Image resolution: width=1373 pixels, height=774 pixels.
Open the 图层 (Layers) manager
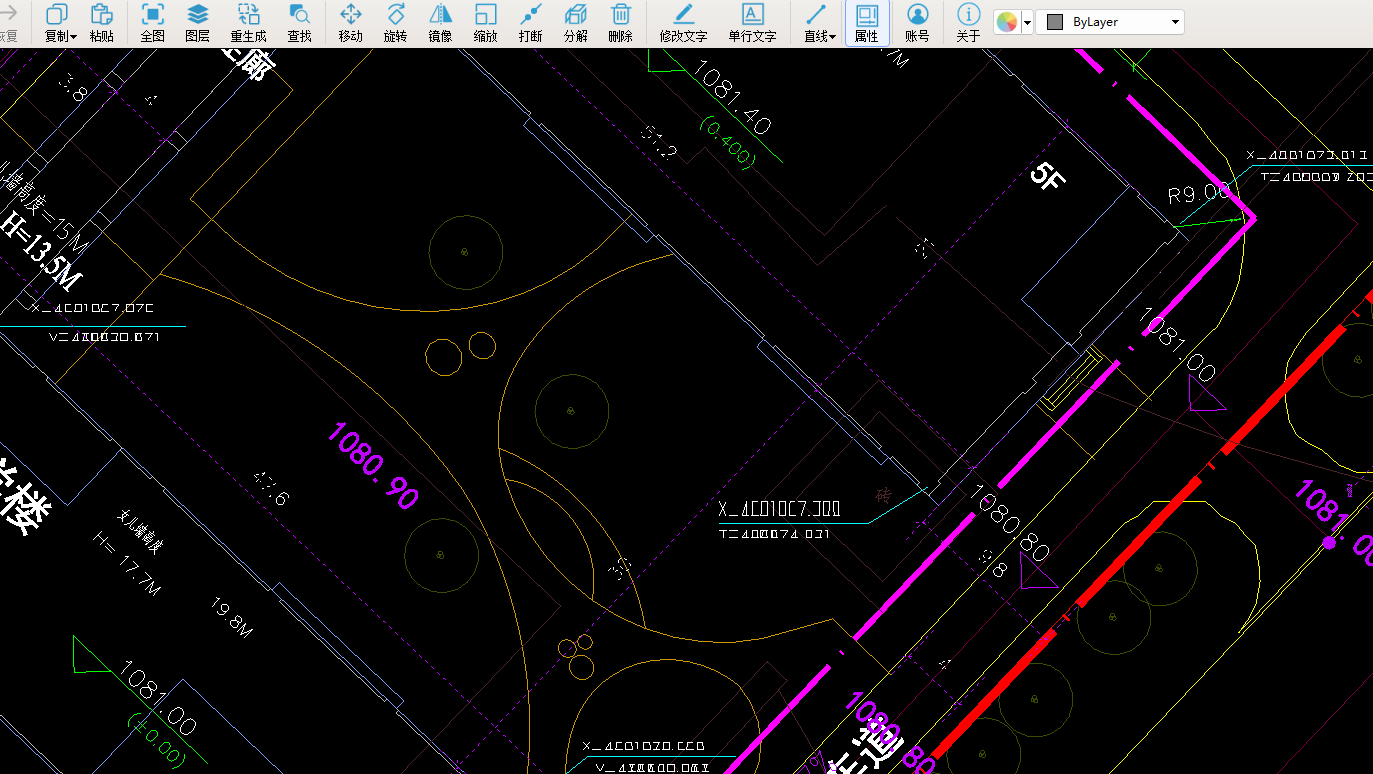198,23
